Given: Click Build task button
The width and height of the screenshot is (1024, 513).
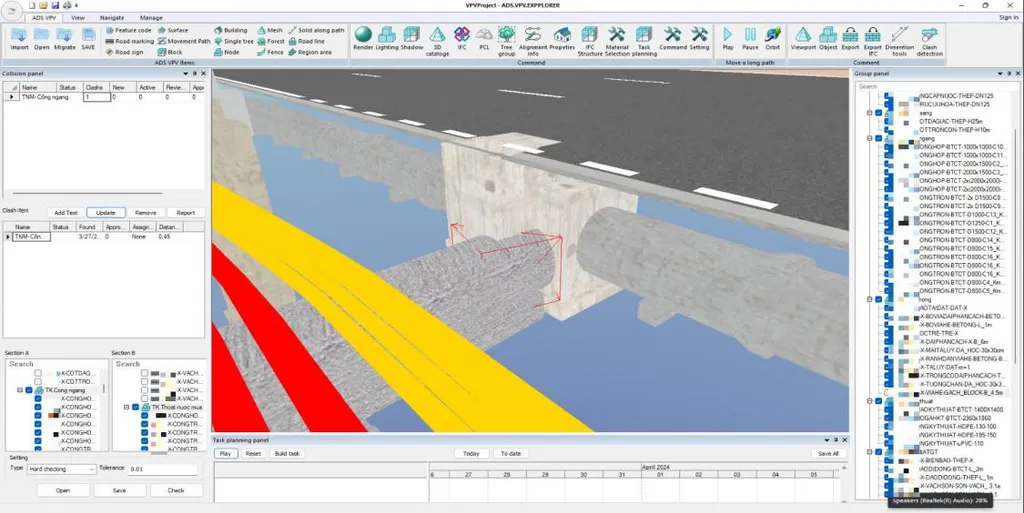Looking at the screenshot, I should 287,453.
